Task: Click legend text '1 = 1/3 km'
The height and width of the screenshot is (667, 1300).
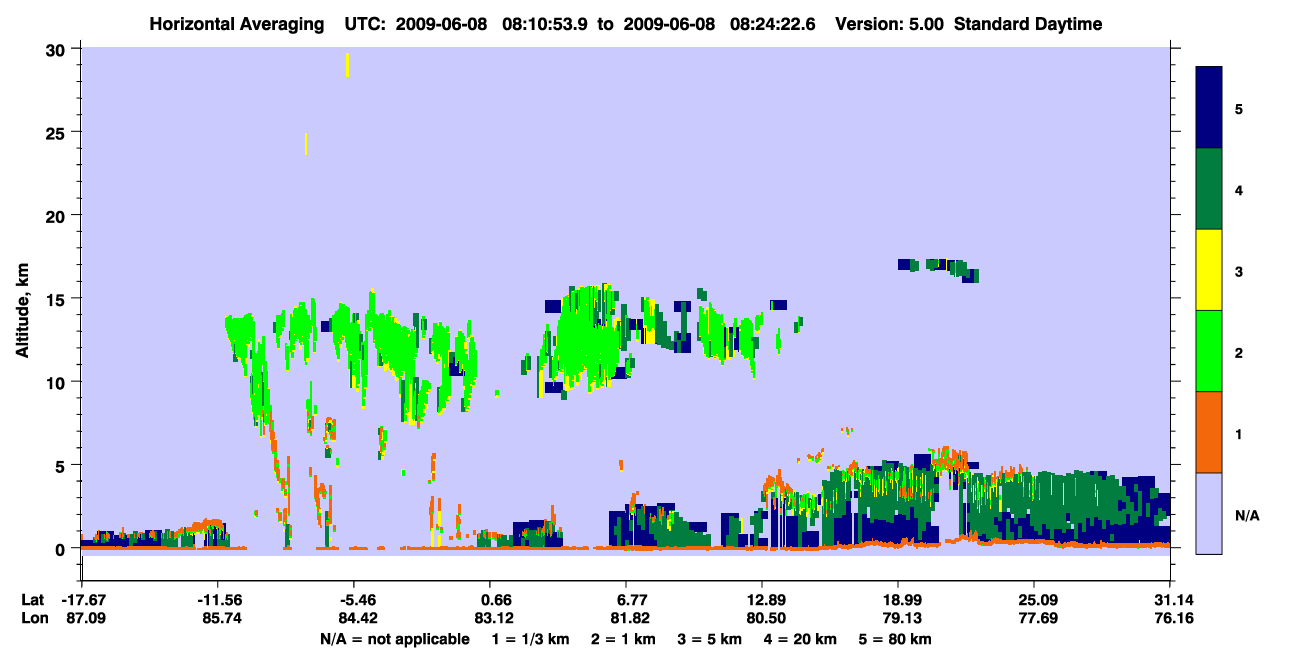Action: 530,639
